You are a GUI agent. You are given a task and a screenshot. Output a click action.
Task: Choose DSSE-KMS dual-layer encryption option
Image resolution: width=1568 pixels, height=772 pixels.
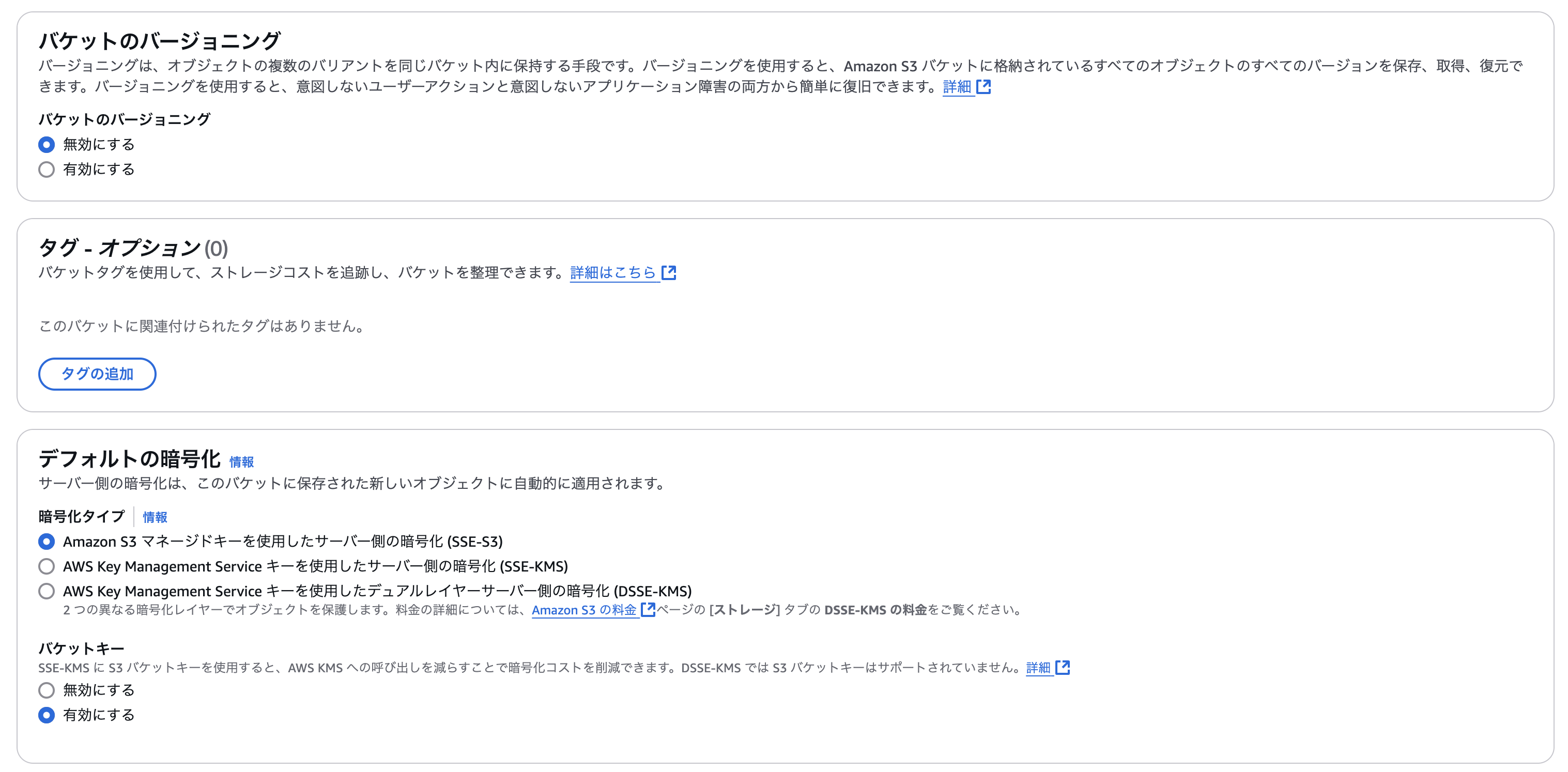[x=47, y=591]
